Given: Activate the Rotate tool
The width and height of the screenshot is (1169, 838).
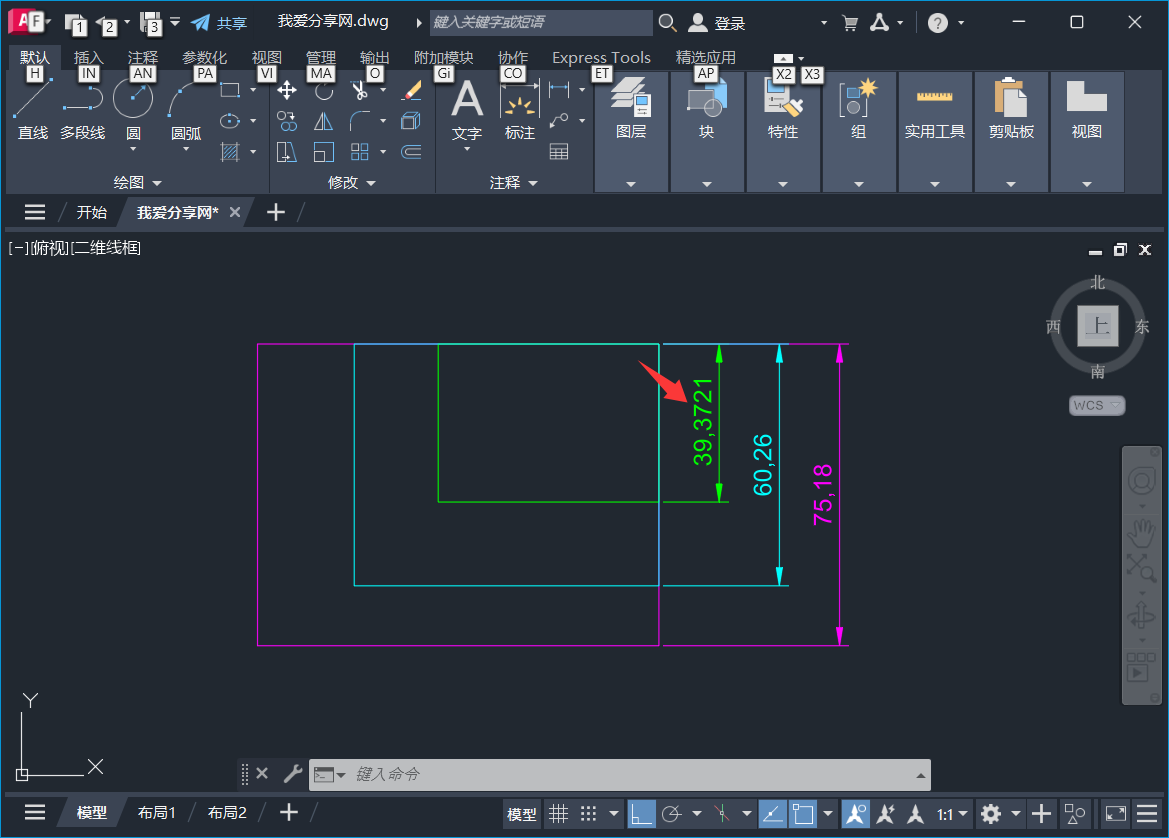Looking at the screenshot, I should [x=324, y=91].
